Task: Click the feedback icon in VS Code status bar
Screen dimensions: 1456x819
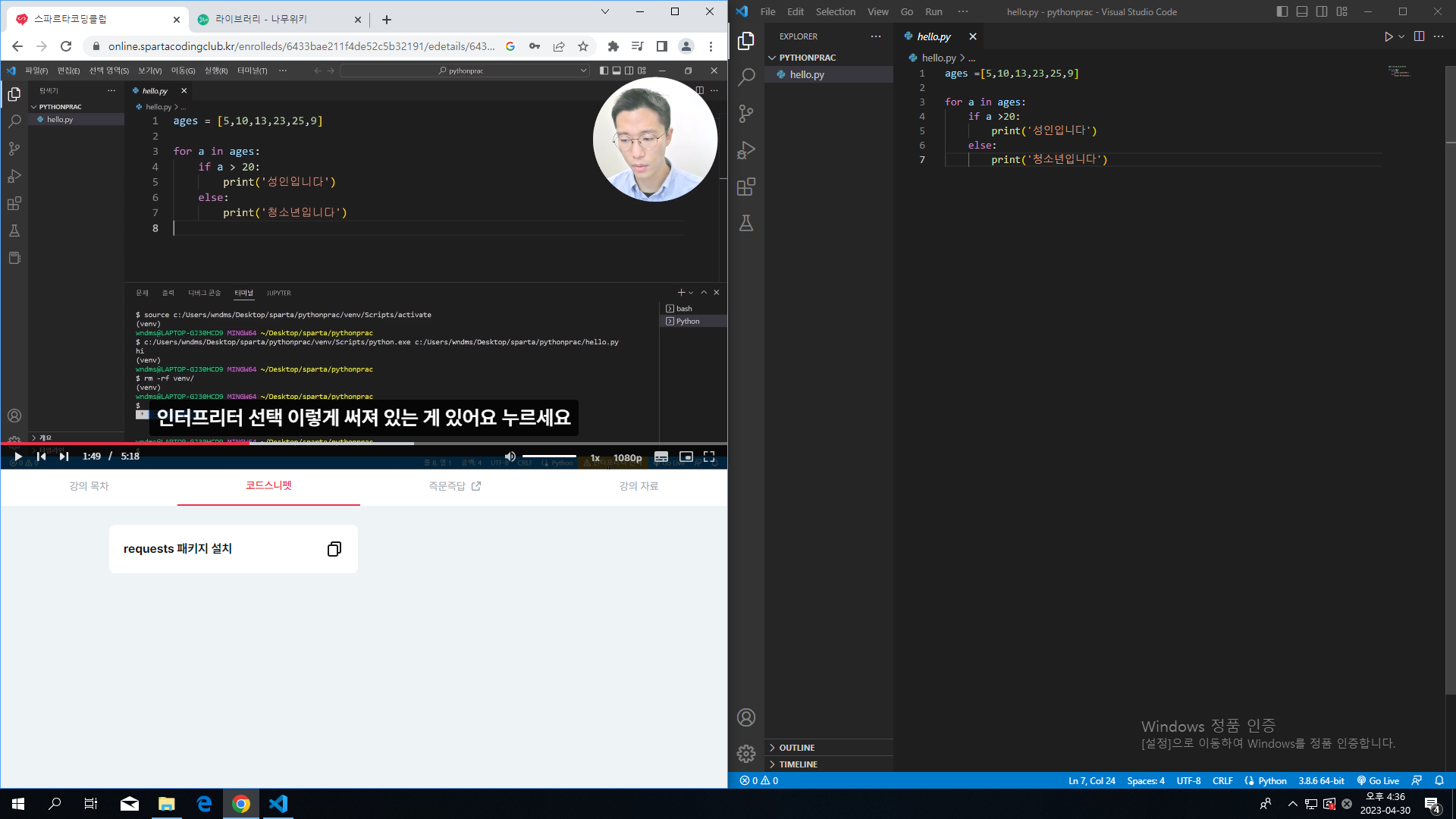Action: [1417, 780]
